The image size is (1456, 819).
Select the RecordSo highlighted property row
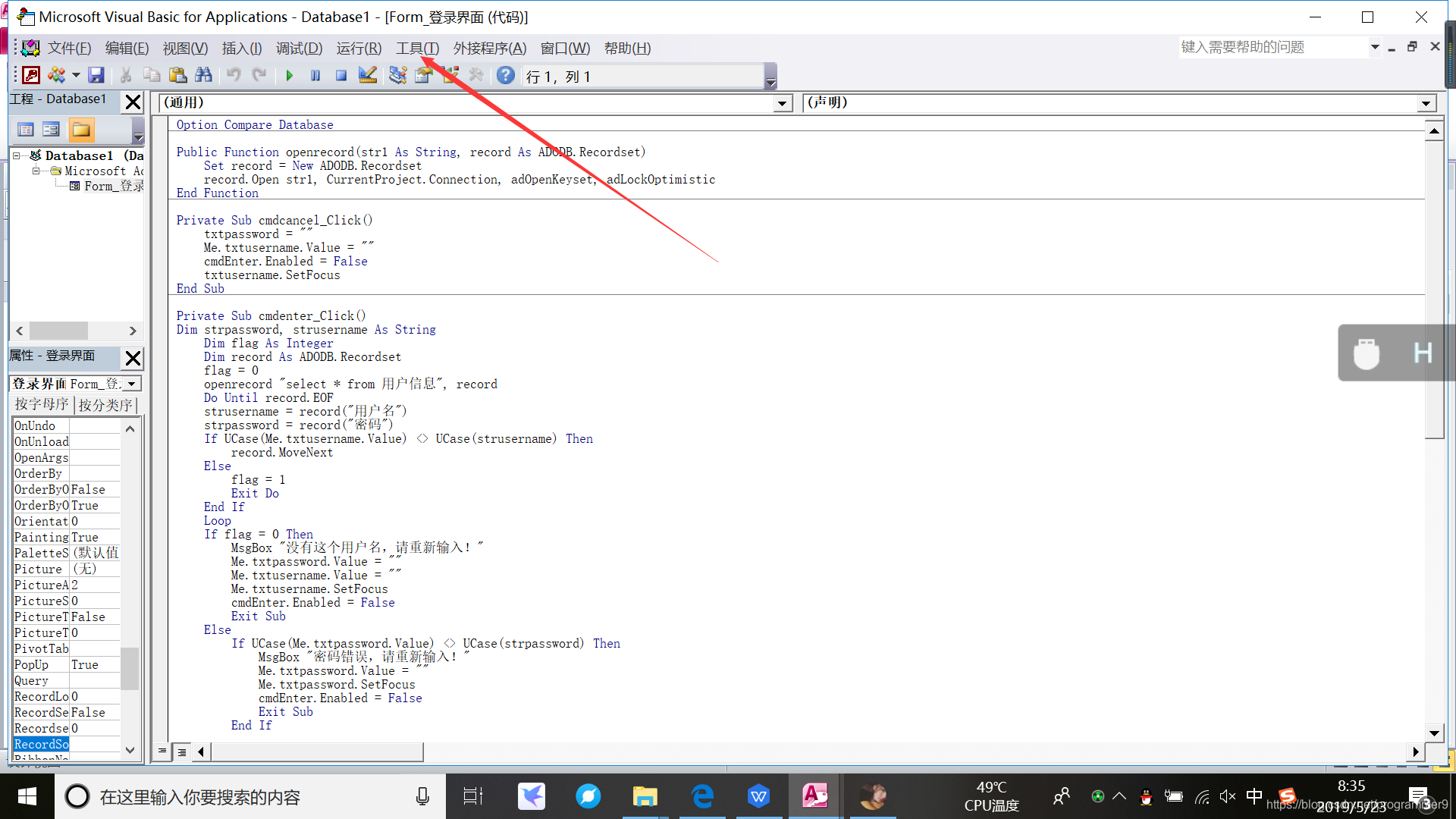pos(67,744)
